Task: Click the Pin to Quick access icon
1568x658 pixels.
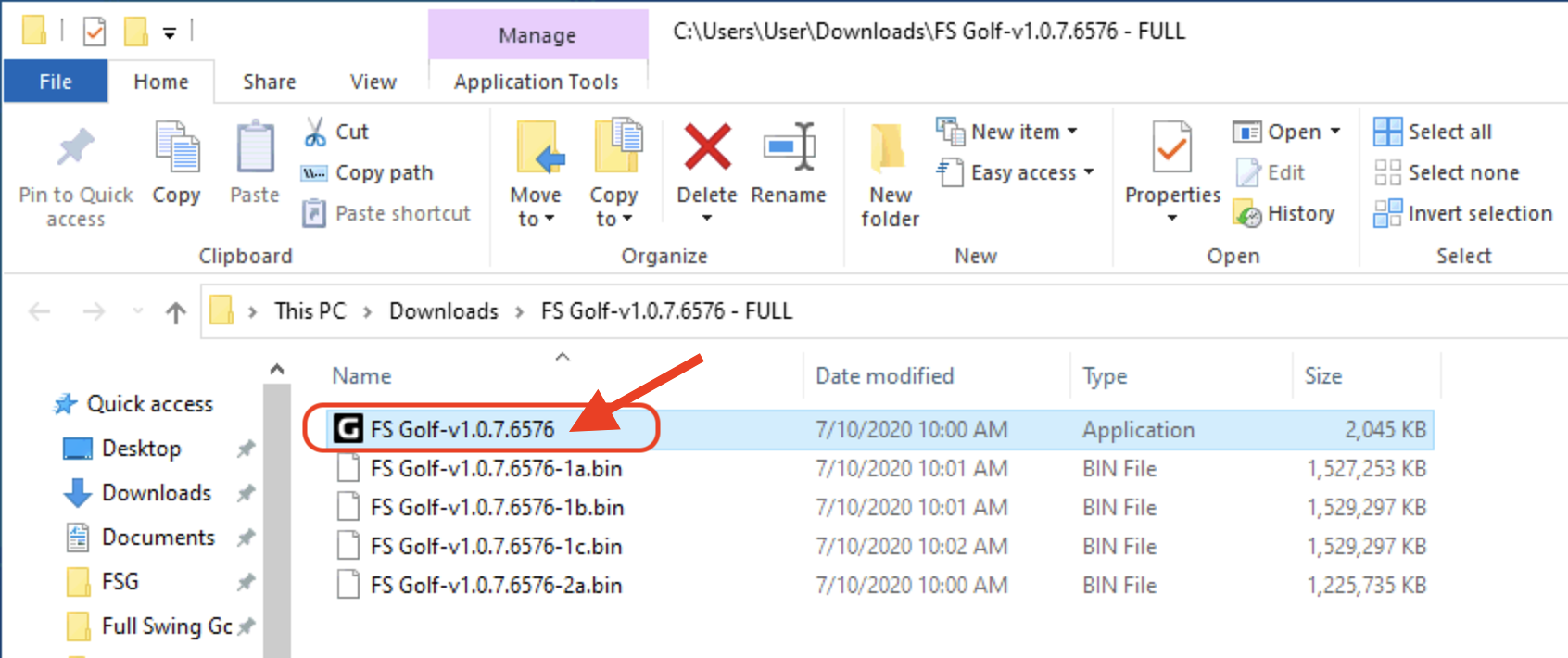Action: click(x=76, y=148)
